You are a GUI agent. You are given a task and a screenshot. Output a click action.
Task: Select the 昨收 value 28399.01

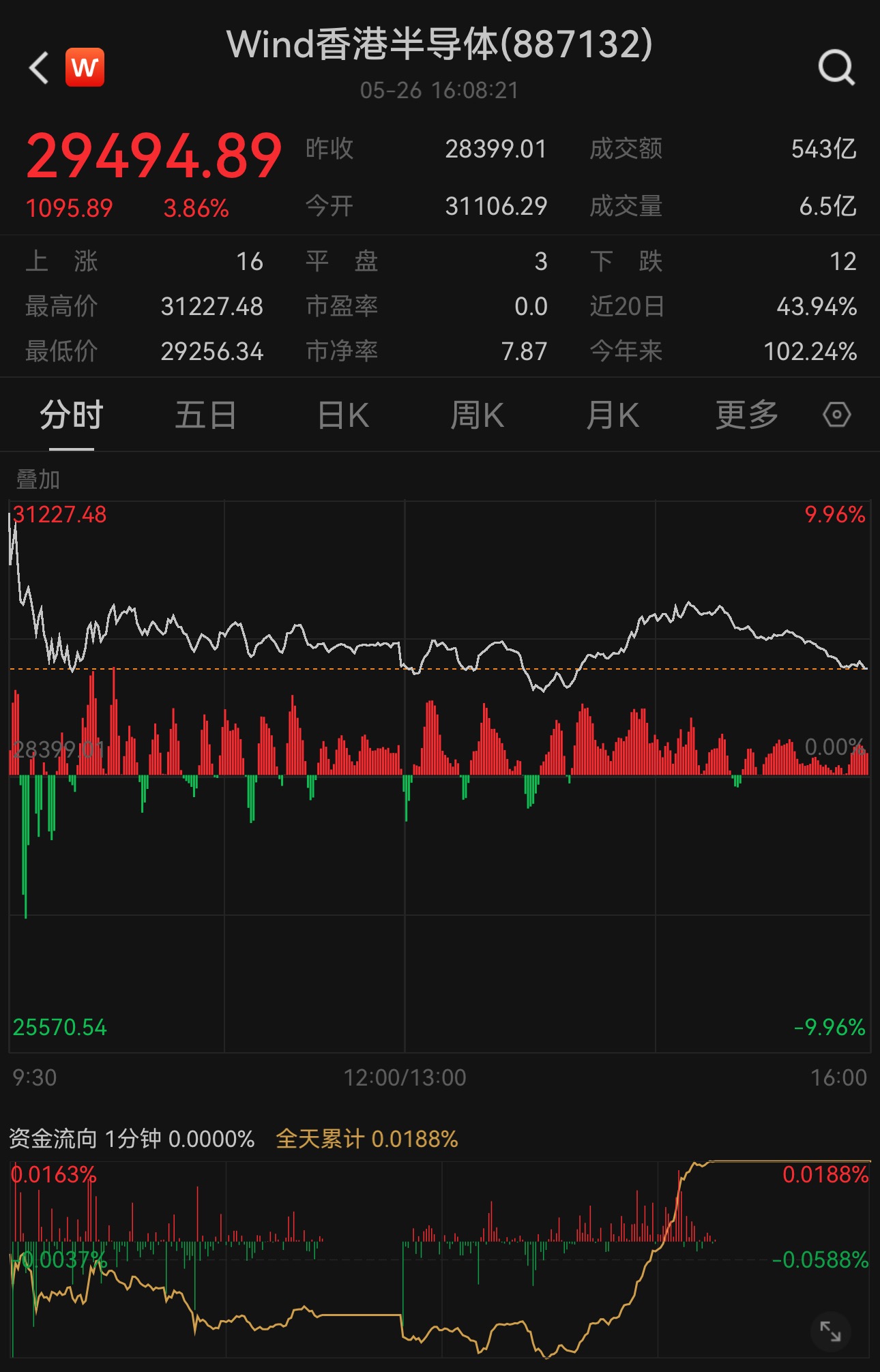496,149
